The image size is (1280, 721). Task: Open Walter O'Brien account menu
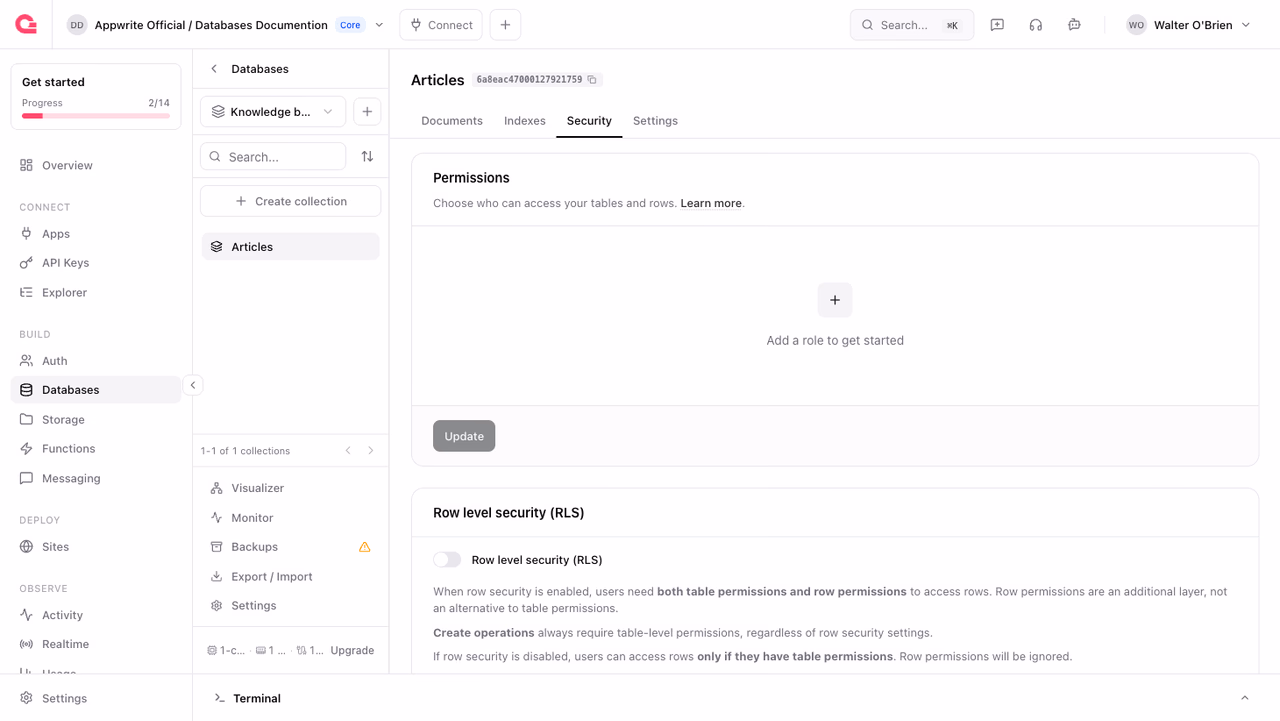pyautogui.click(x=1188, y=25)
